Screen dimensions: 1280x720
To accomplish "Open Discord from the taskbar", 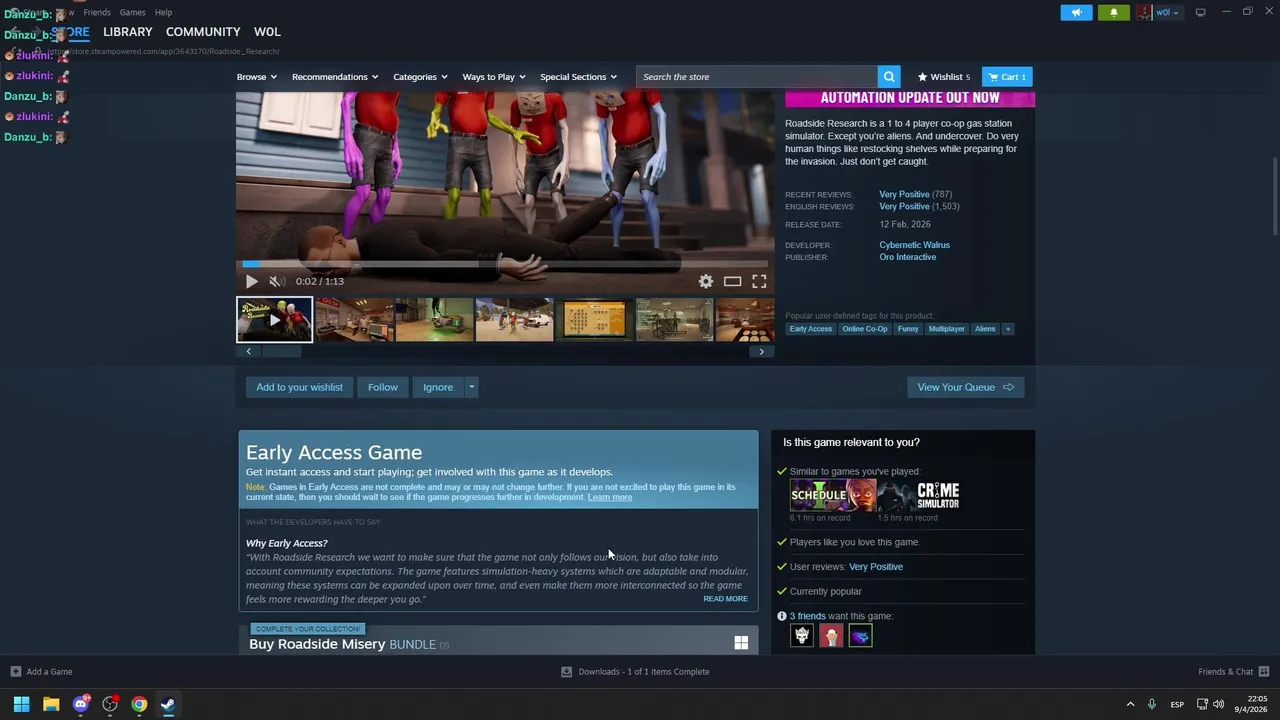I will pyautogui.click(x=81, y=704).
